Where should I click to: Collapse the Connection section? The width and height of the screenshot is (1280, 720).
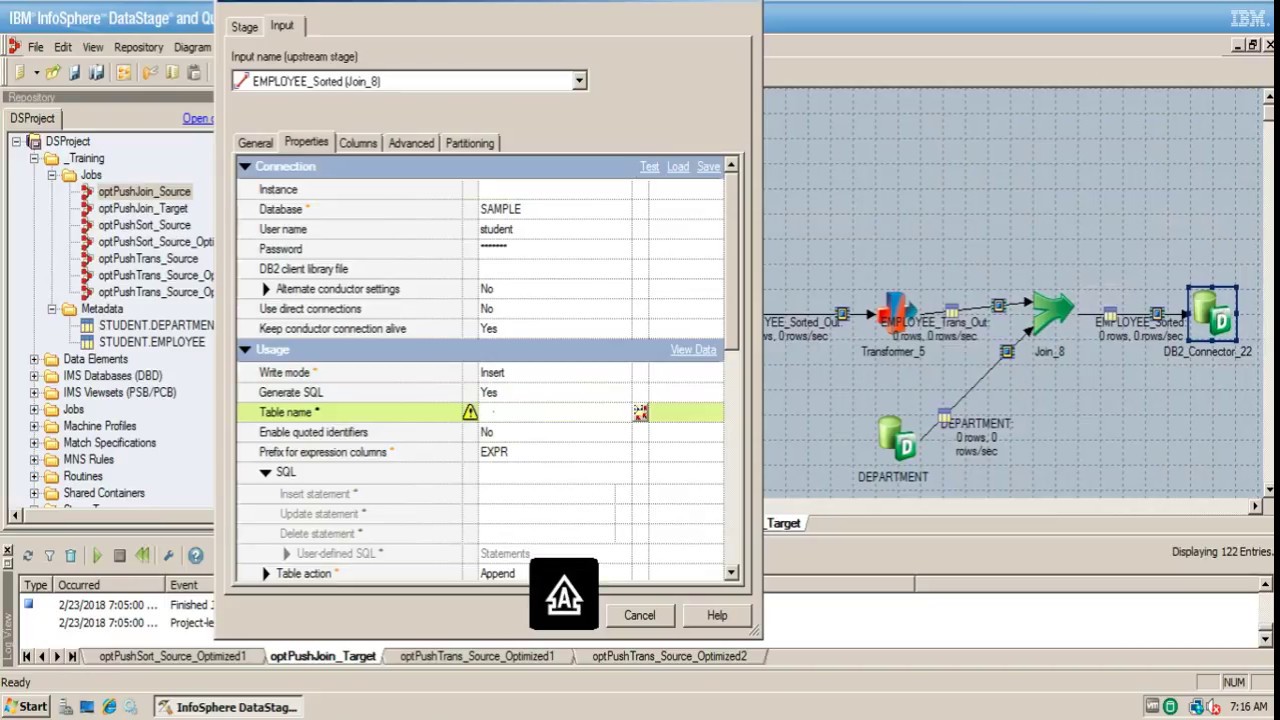[245, 167]
